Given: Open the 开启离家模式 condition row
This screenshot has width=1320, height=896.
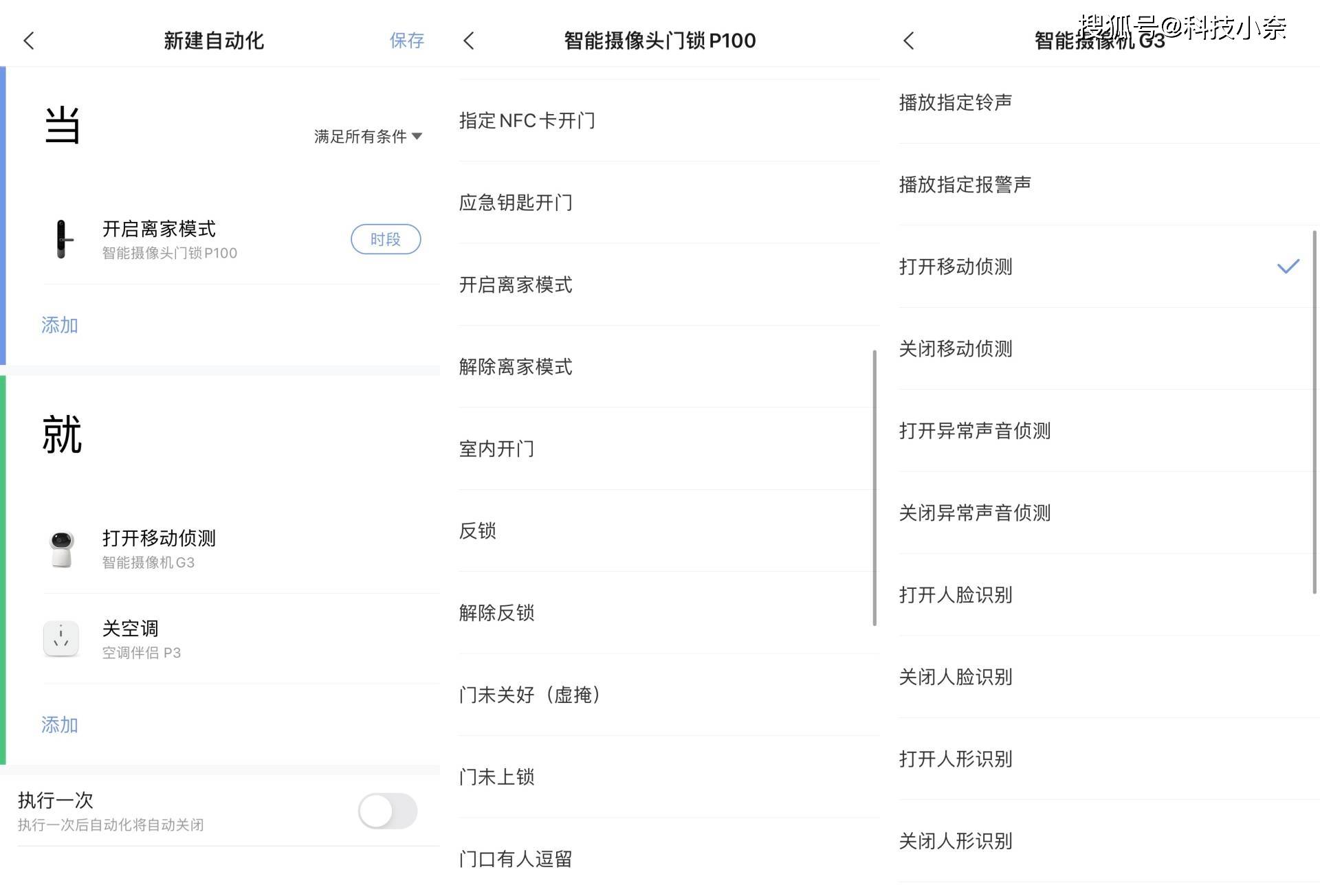Looking at the screenshot, I should [241, 239].
